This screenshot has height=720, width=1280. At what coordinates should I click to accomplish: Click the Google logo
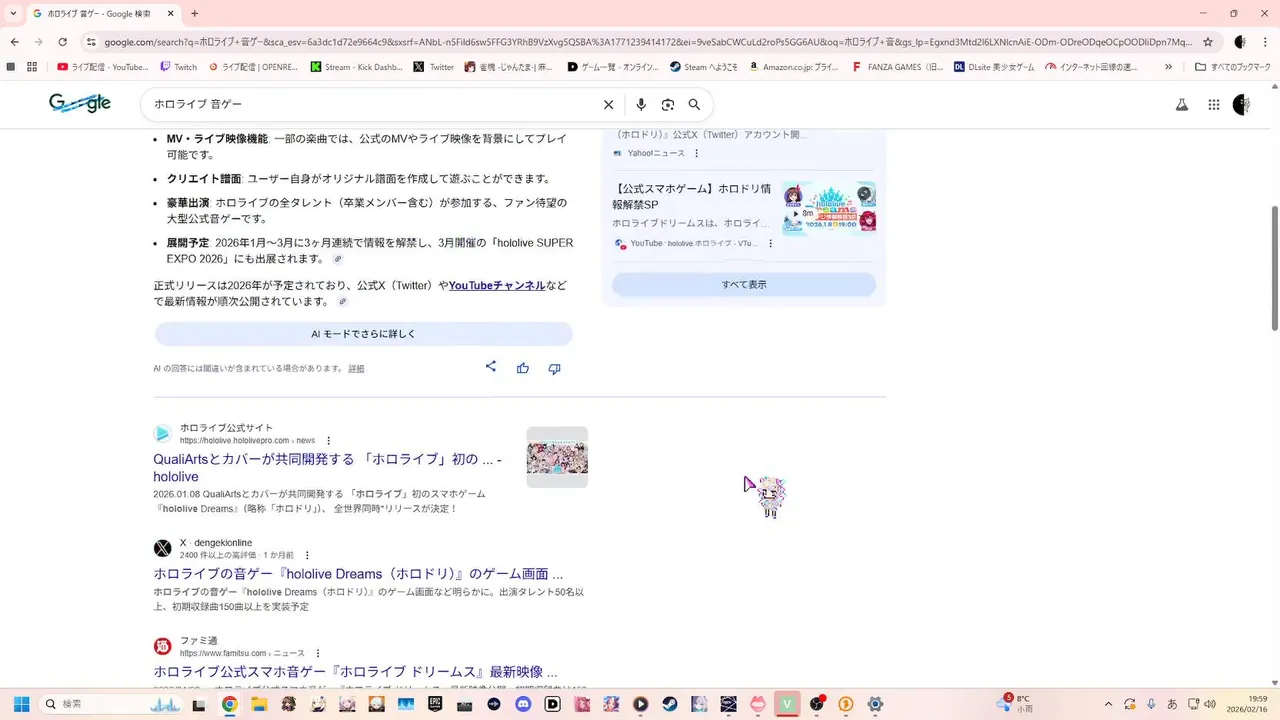[x=80, y=103]
